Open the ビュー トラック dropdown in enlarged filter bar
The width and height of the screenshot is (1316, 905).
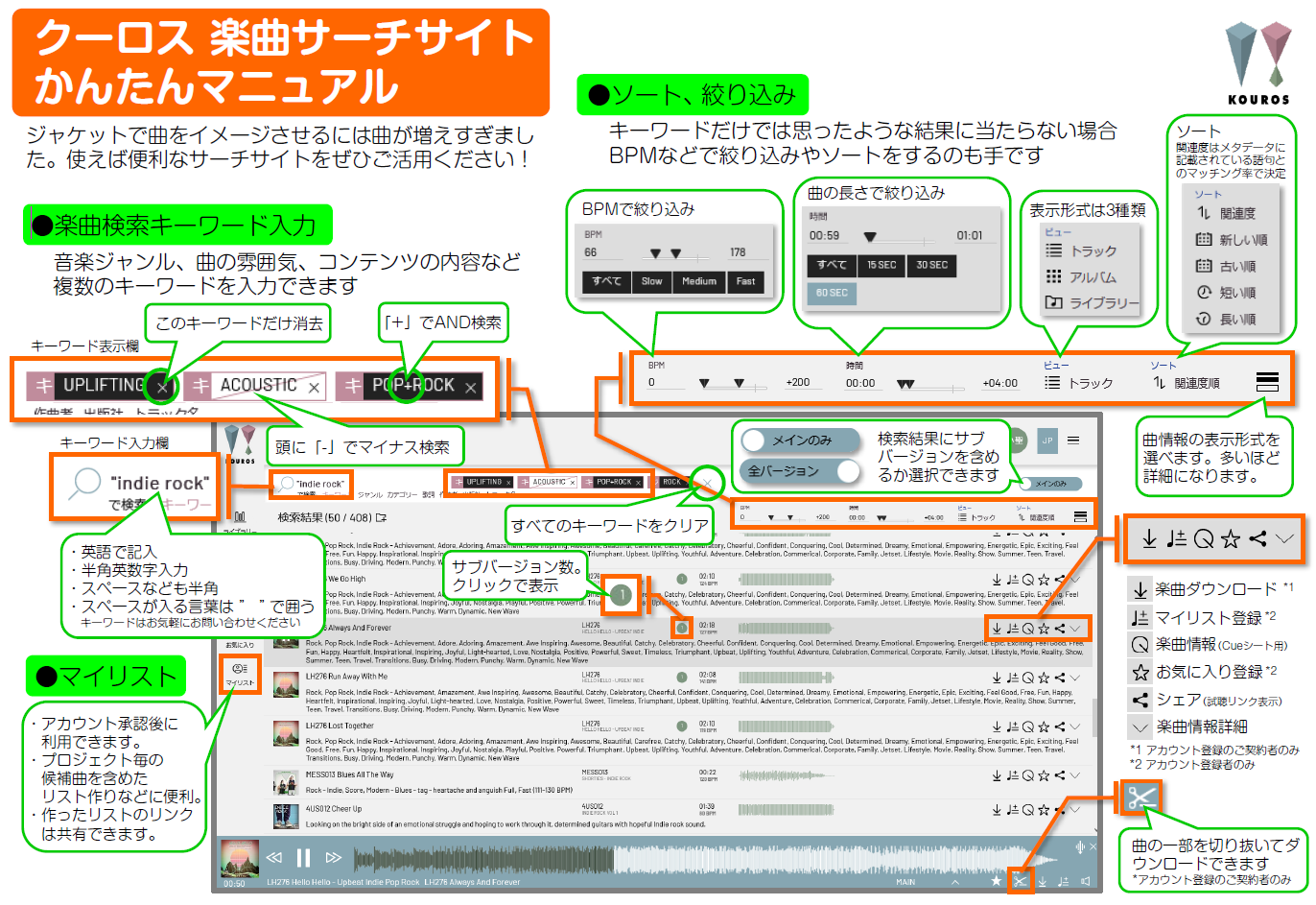(x=1079, y=383)
